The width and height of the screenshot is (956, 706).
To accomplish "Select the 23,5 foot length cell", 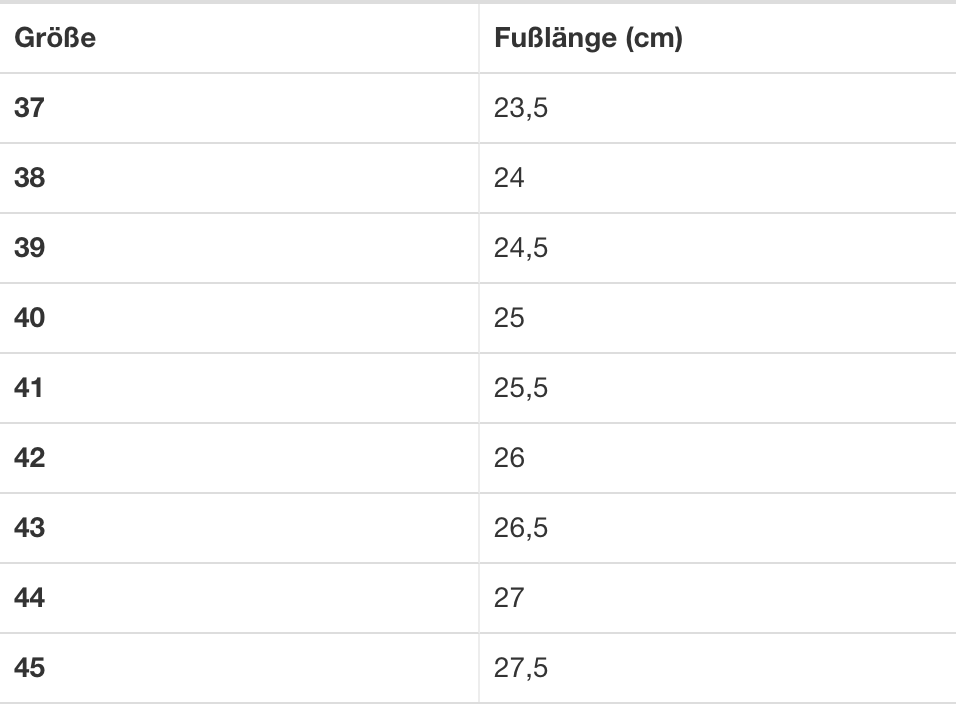I will [x=521, y=108].
